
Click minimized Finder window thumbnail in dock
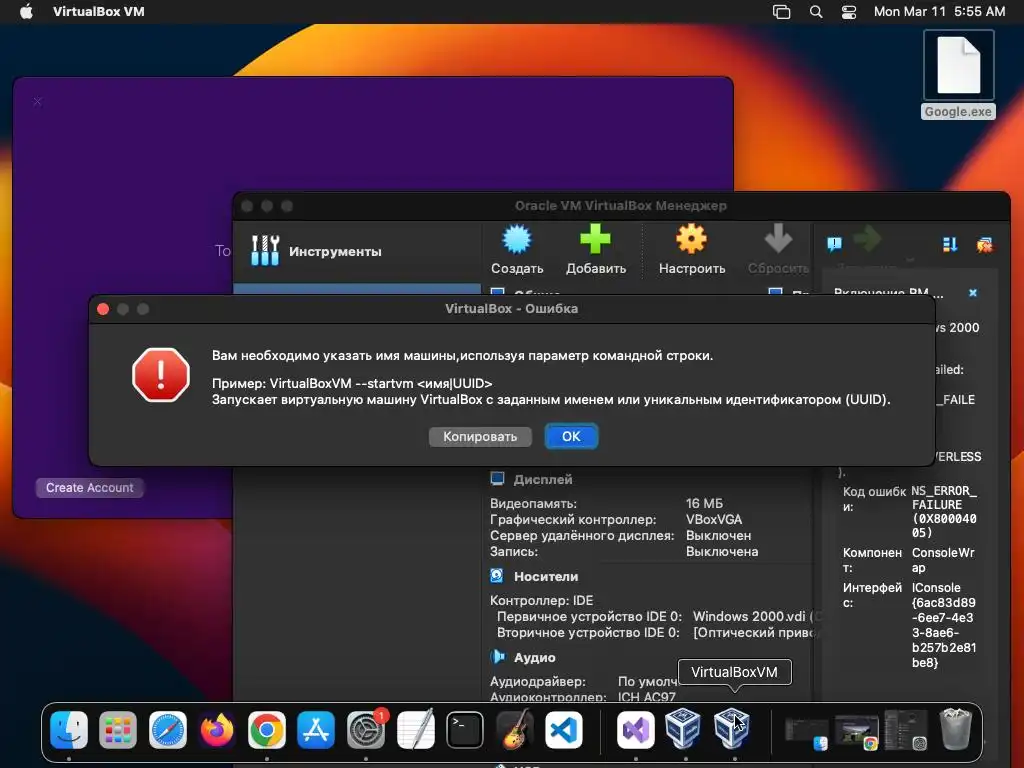[x=807, y=733]
